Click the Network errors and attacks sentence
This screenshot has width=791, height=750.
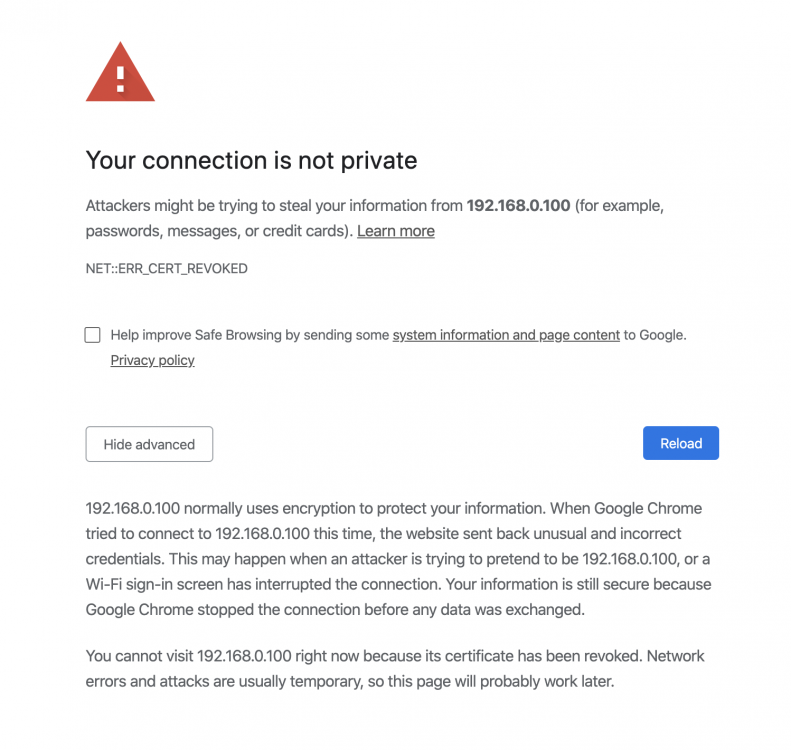[x=395, y=668]
